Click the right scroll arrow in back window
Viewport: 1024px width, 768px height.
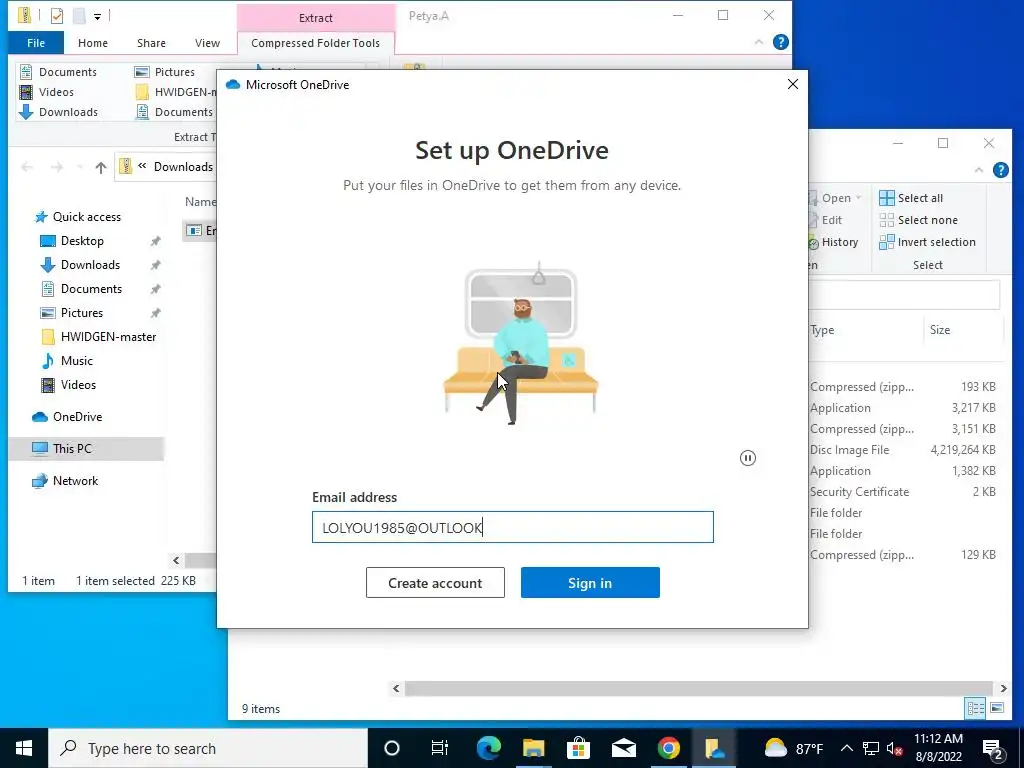1004,688
